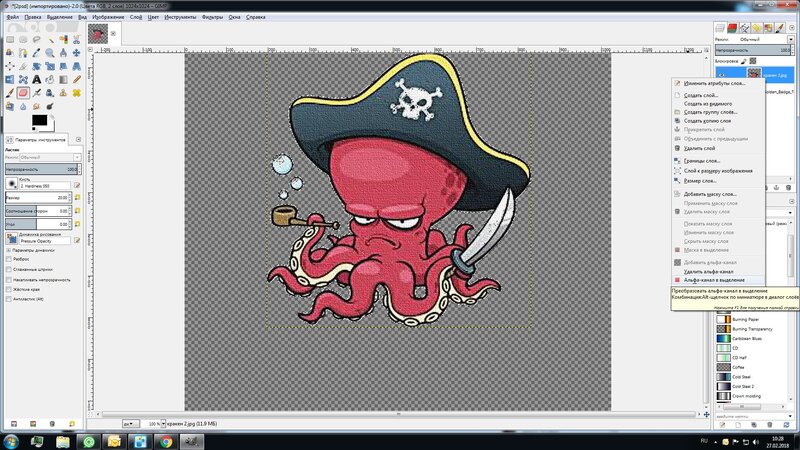Viewport: 800px width, 450px height.
Task: Select the Eraser tool
Action: [23, 92]
